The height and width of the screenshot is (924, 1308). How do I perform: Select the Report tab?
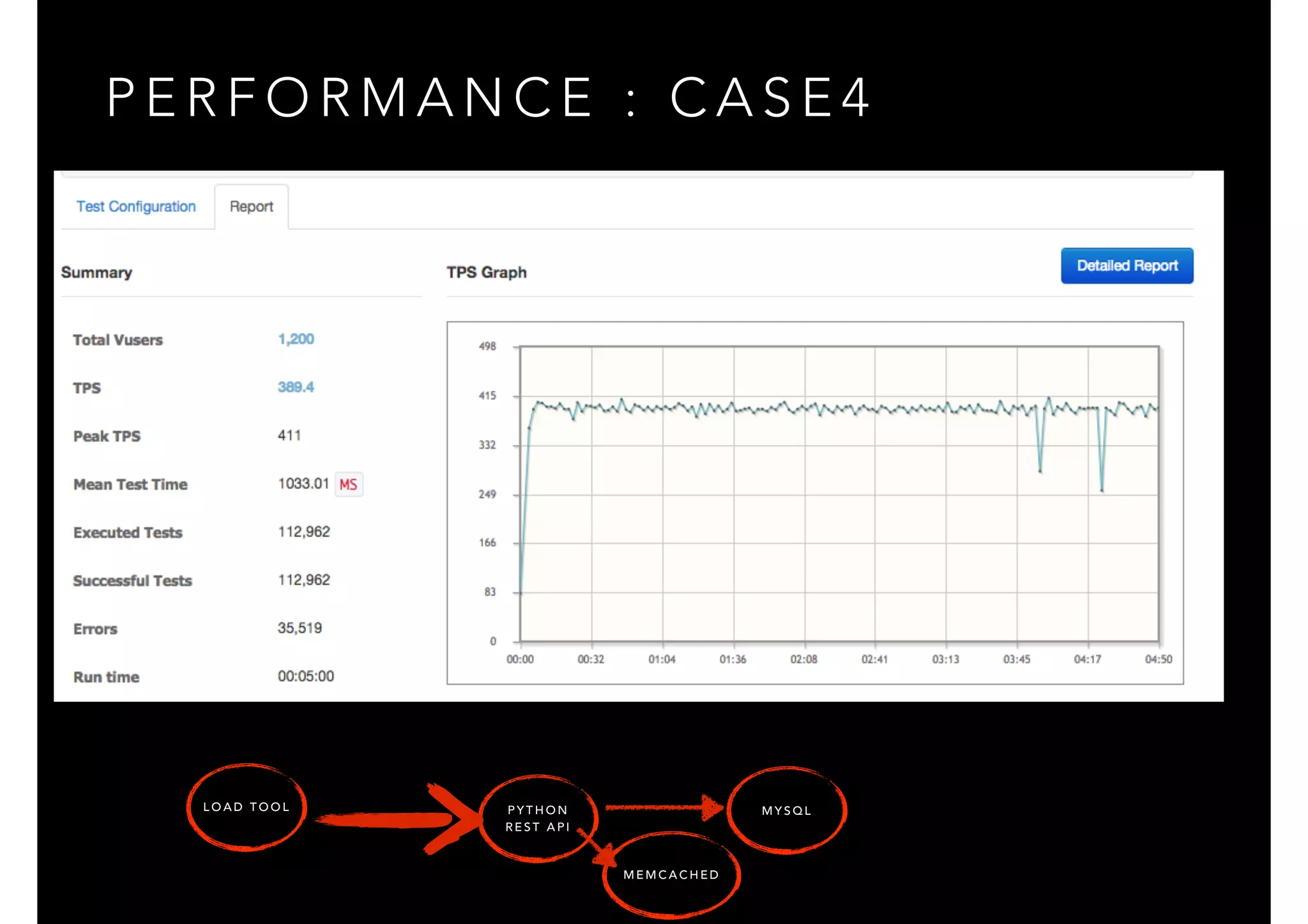(251, 207)
